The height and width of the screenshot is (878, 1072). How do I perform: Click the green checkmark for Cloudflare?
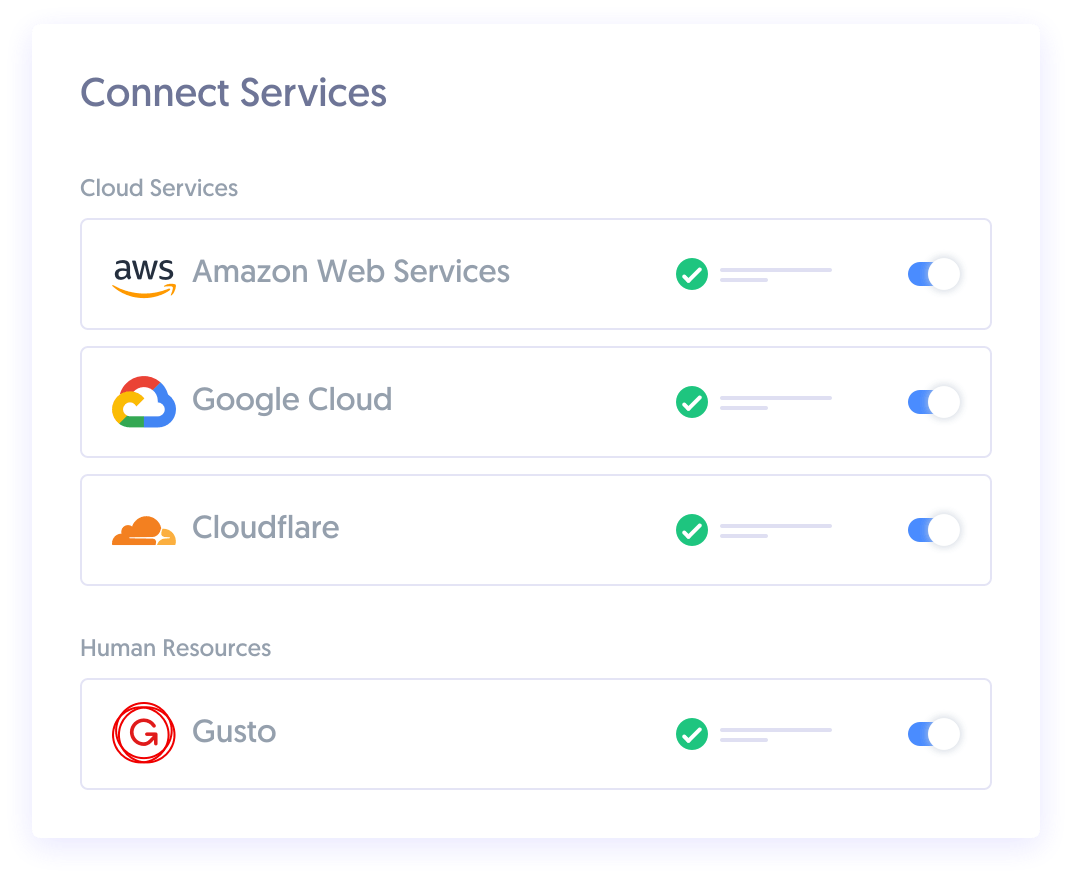tap(692, 530)
